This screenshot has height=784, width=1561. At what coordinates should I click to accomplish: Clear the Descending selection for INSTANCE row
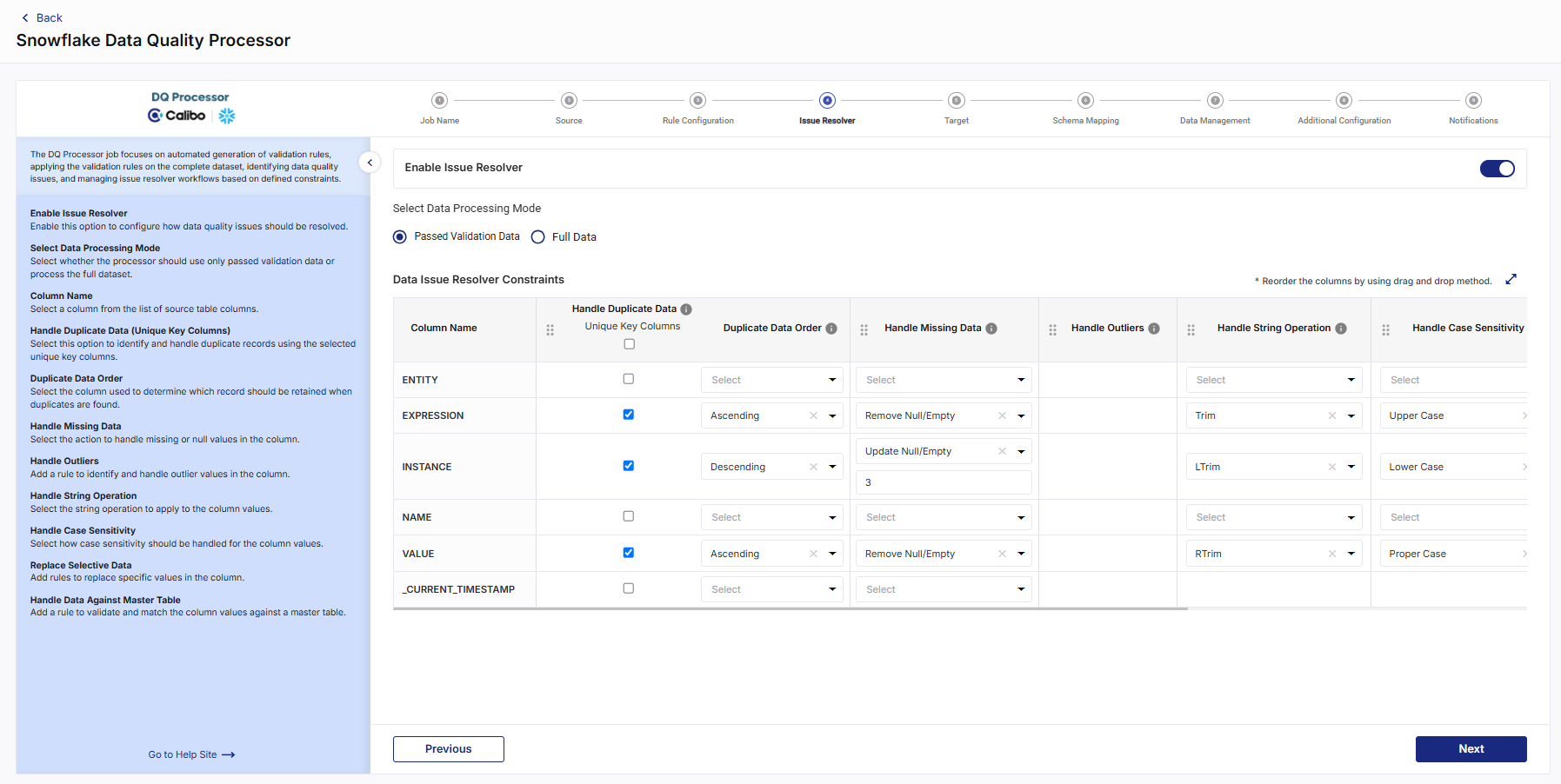tap(813, 467)
